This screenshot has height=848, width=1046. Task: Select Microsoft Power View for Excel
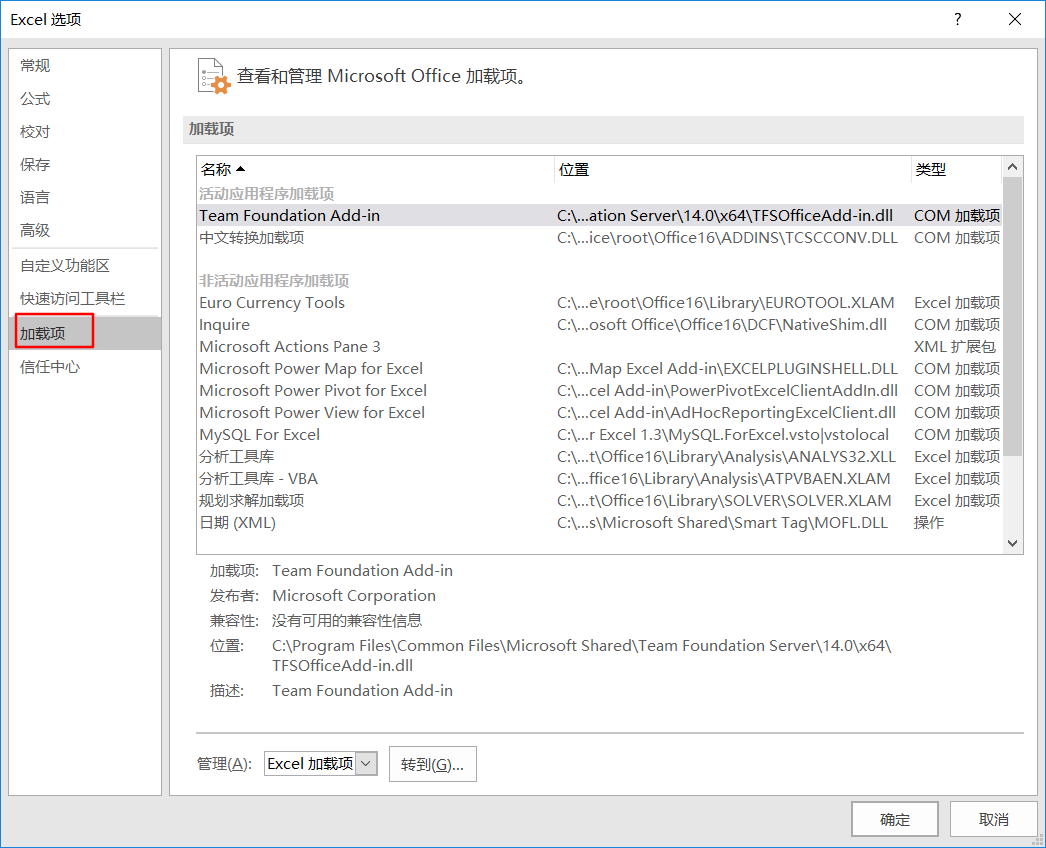pyautogui.click(x=600, y=412)
